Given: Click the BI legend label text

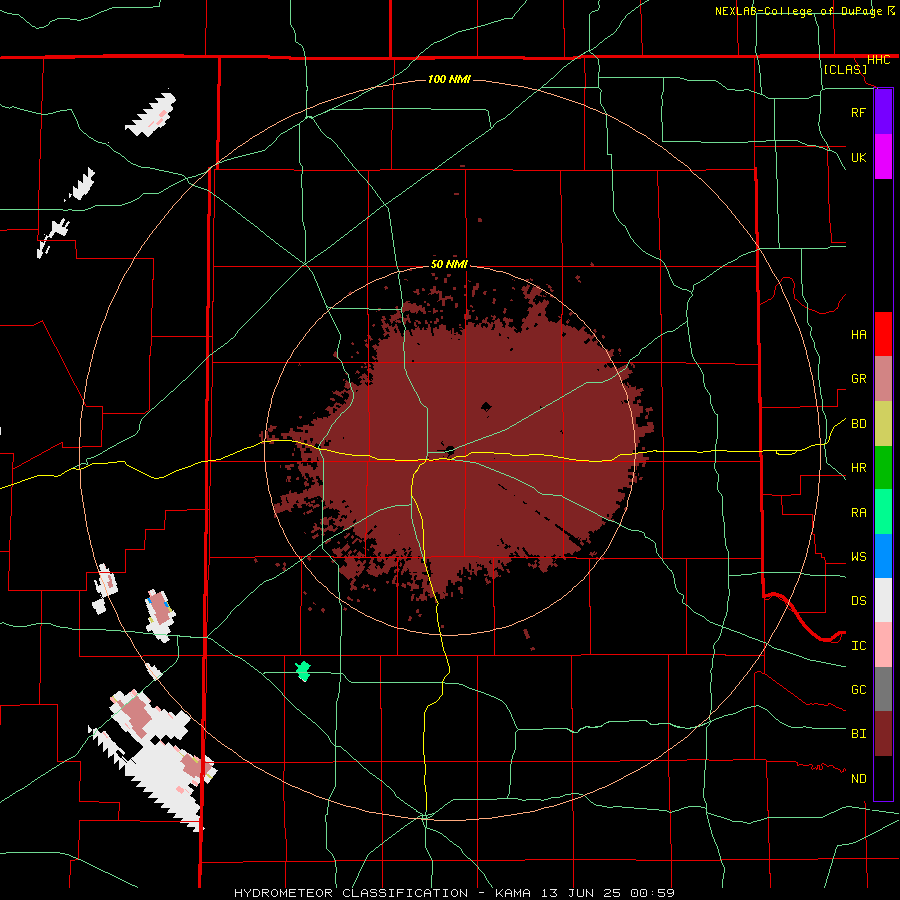Looking at the screenshot, I should (x=859, y=734).
